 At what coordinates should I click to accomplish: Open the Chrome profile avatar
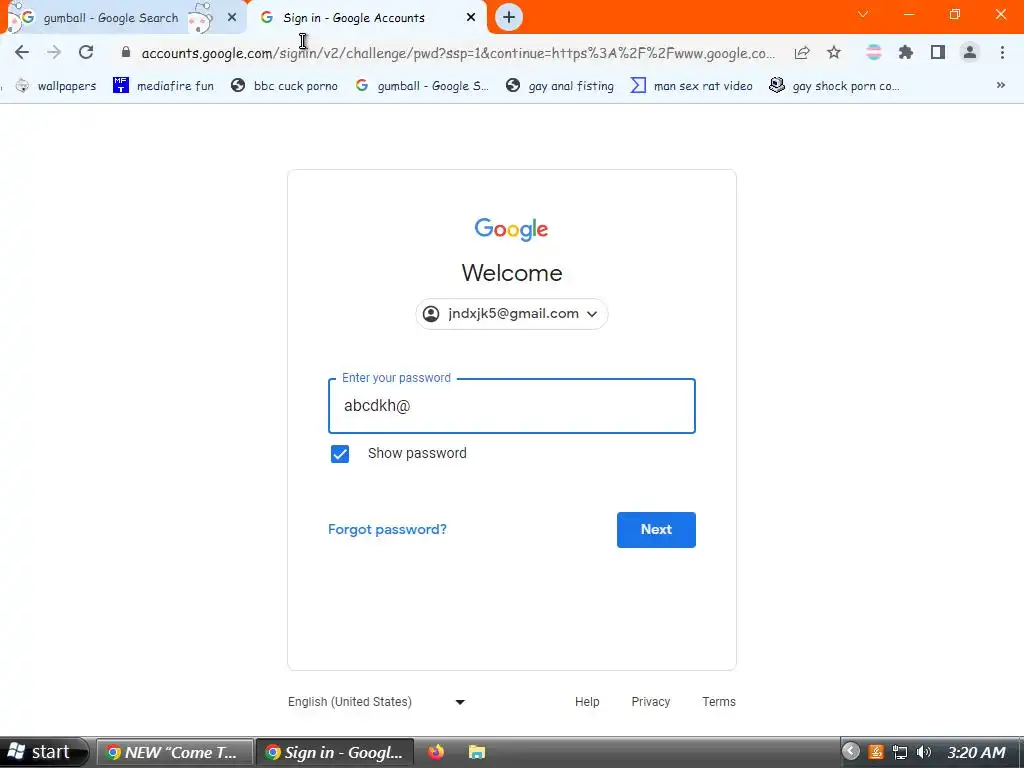(x=970, y=52)
